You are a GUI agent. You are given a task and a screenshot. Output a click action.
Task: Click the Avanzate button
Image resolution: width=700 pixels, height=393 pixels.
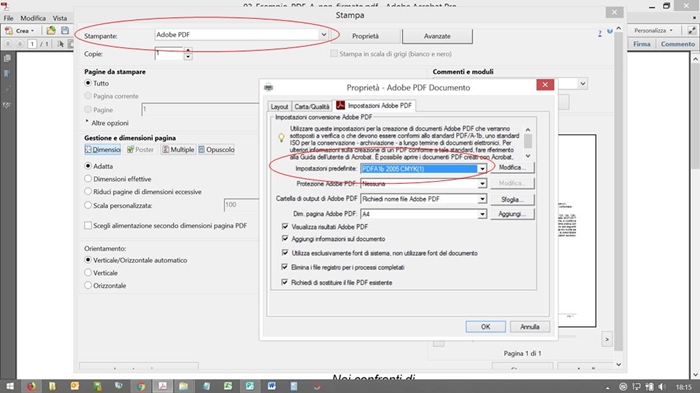(437, 36)
